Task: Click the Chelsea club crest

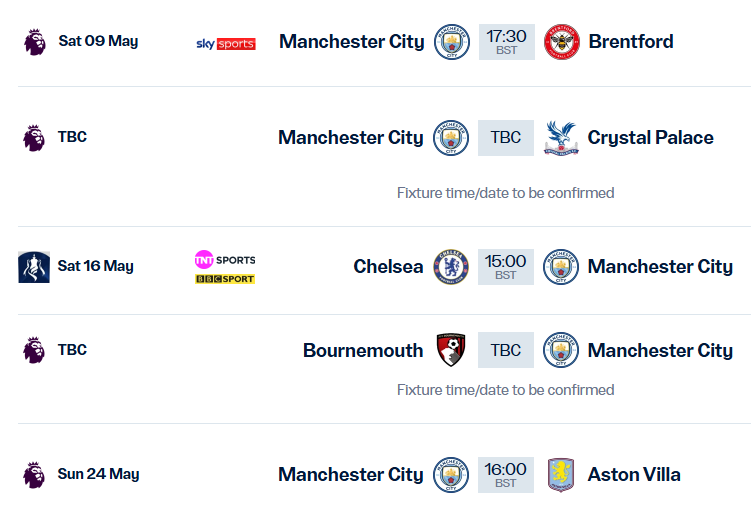Action: tap(450, 267)
